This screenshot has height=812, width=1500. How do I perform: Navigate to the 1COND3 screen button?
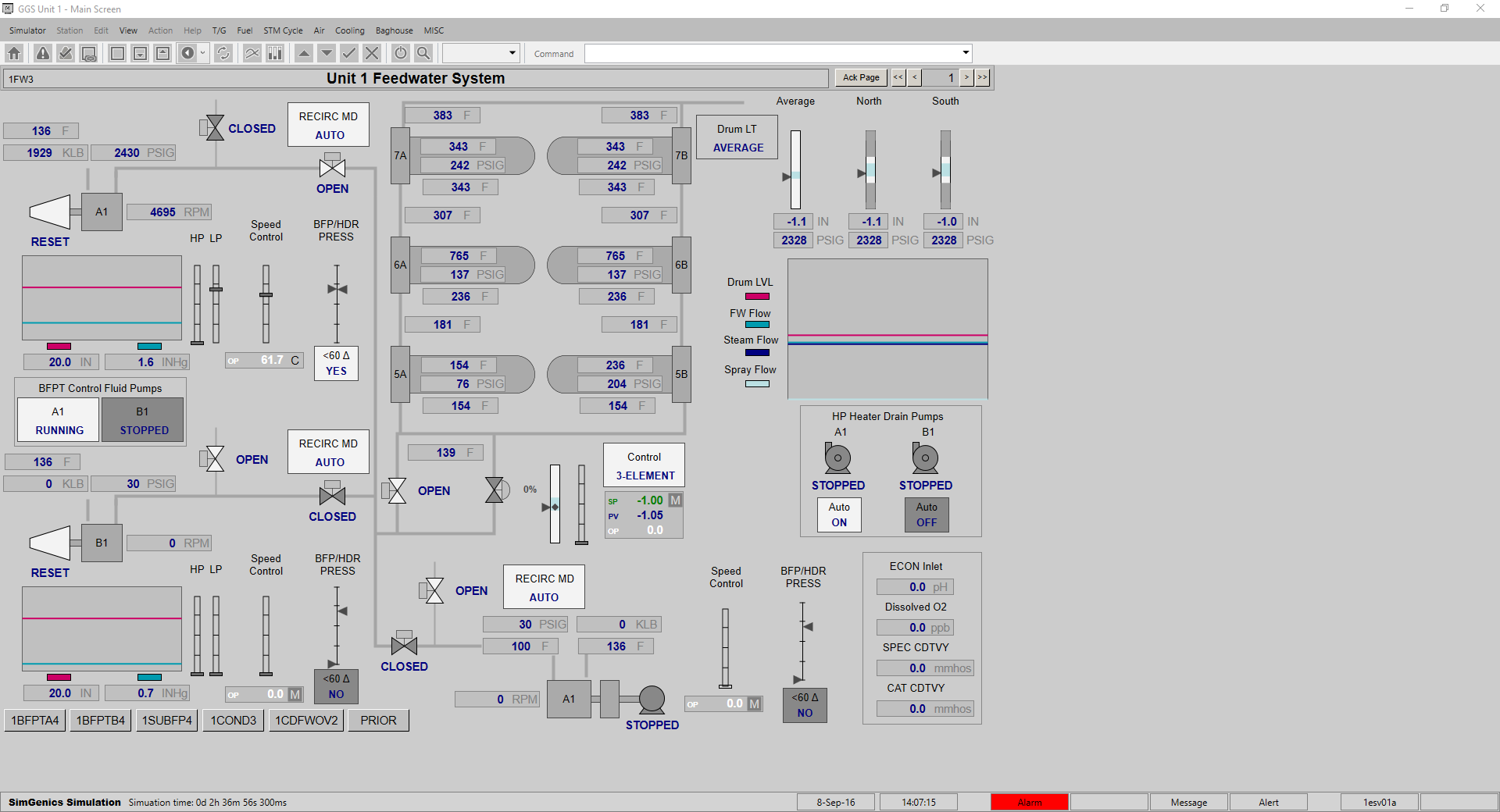[233, 720]
